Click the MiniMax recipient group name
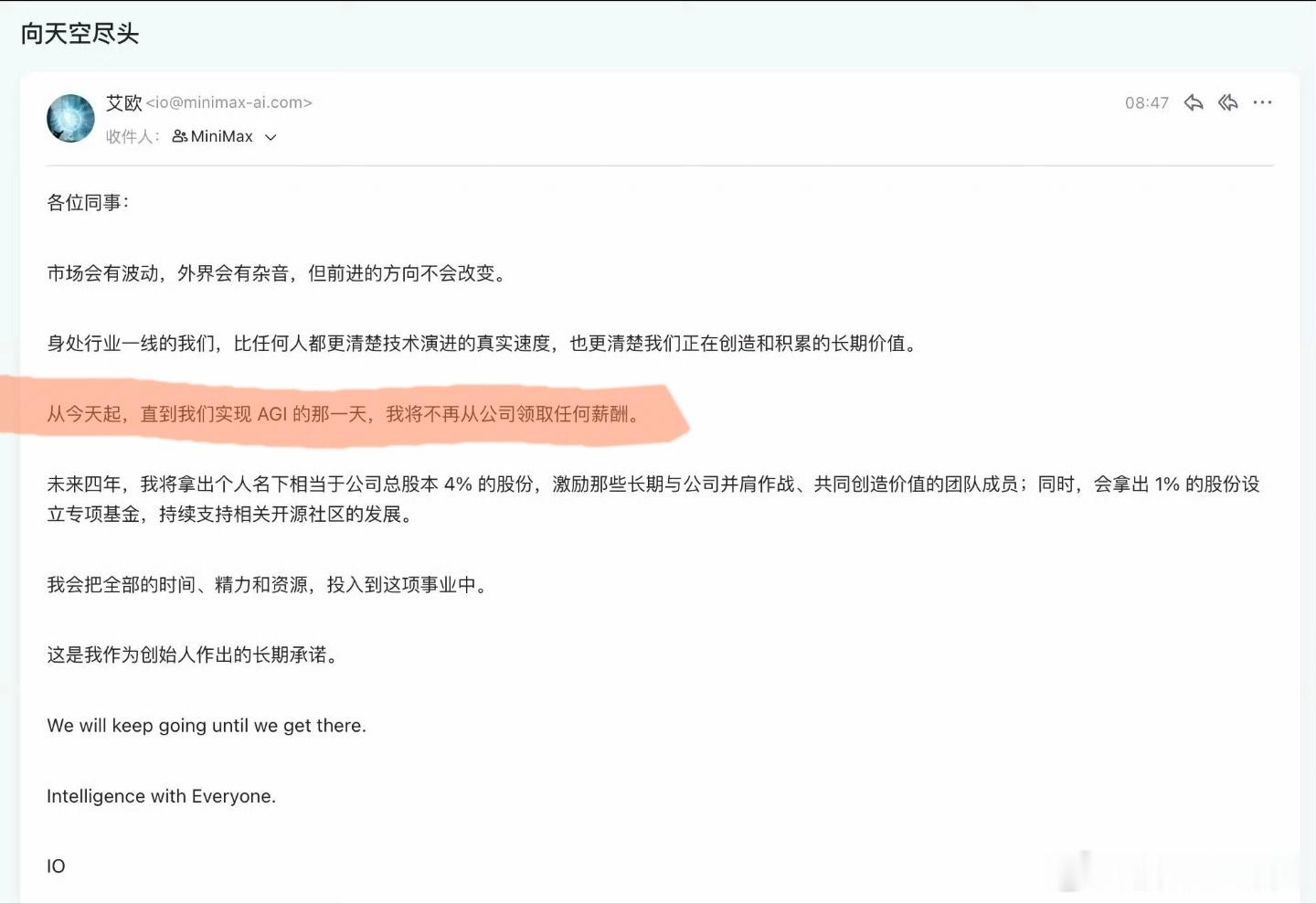This screenshot has width=1316, height=904. (222, 136)
